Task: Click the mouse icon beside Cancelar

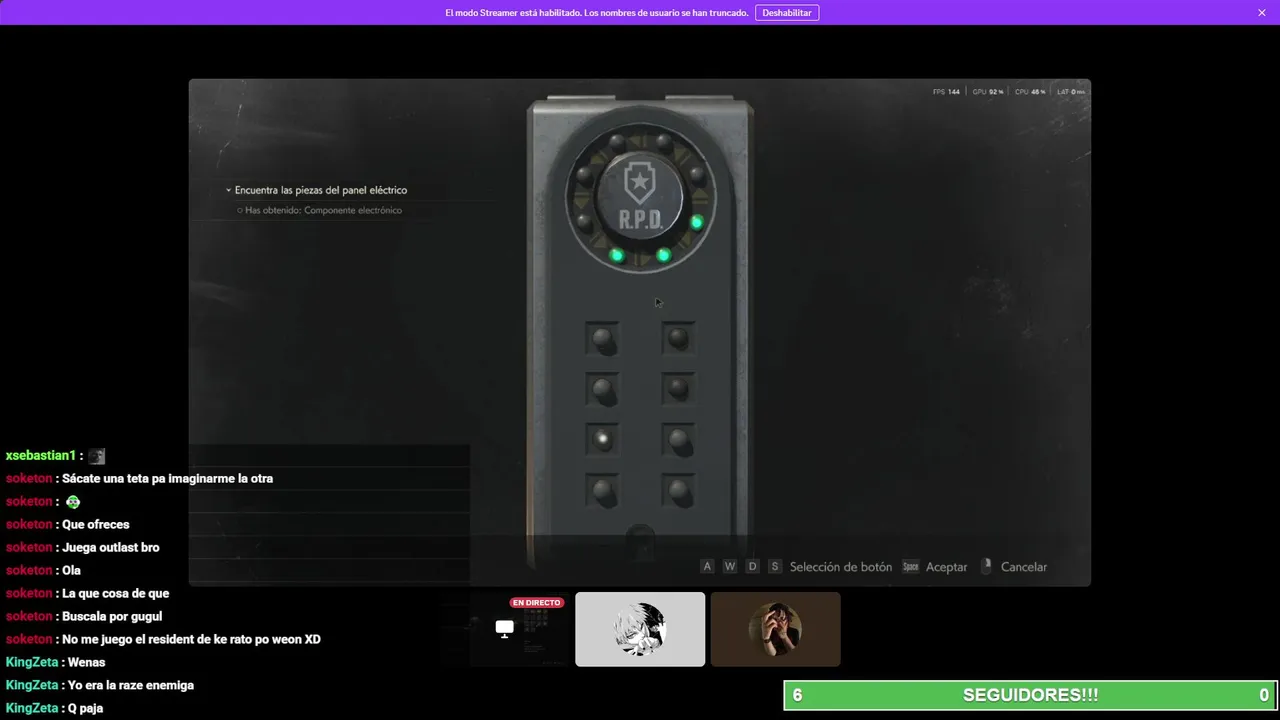Action: click(x=986, y=566)
